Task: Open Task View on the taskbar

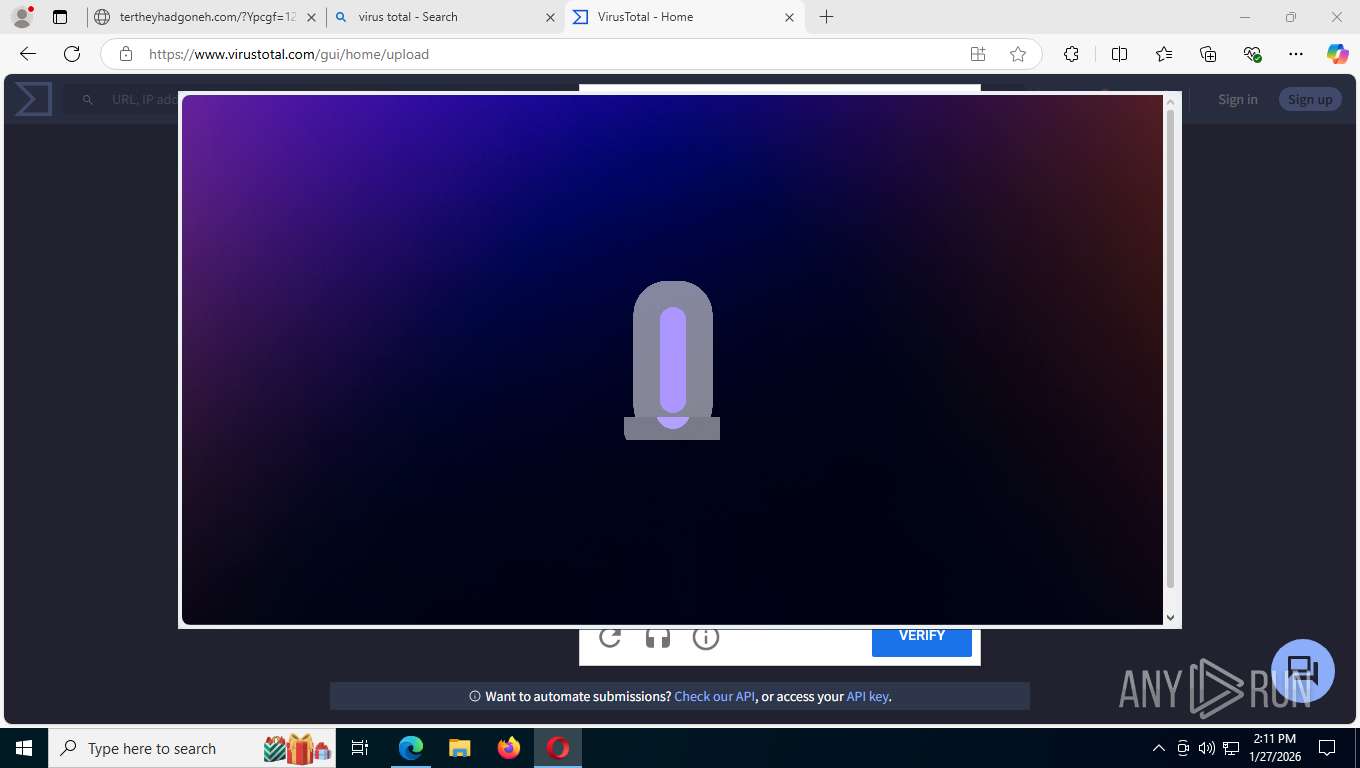Action: (360, 748)
